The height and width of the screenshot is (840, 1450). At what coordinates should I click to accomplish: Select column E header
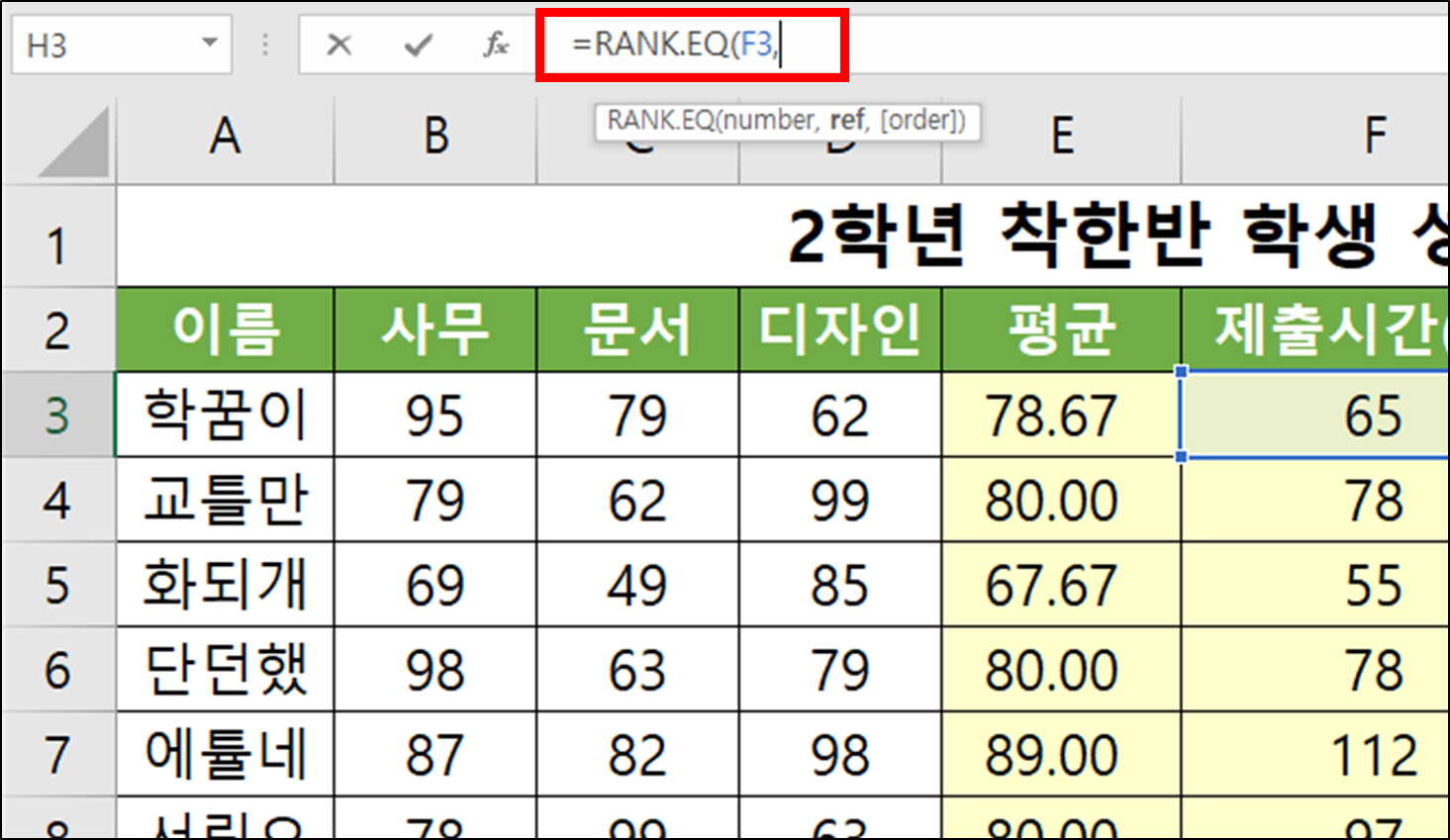tap(1061, 139)
